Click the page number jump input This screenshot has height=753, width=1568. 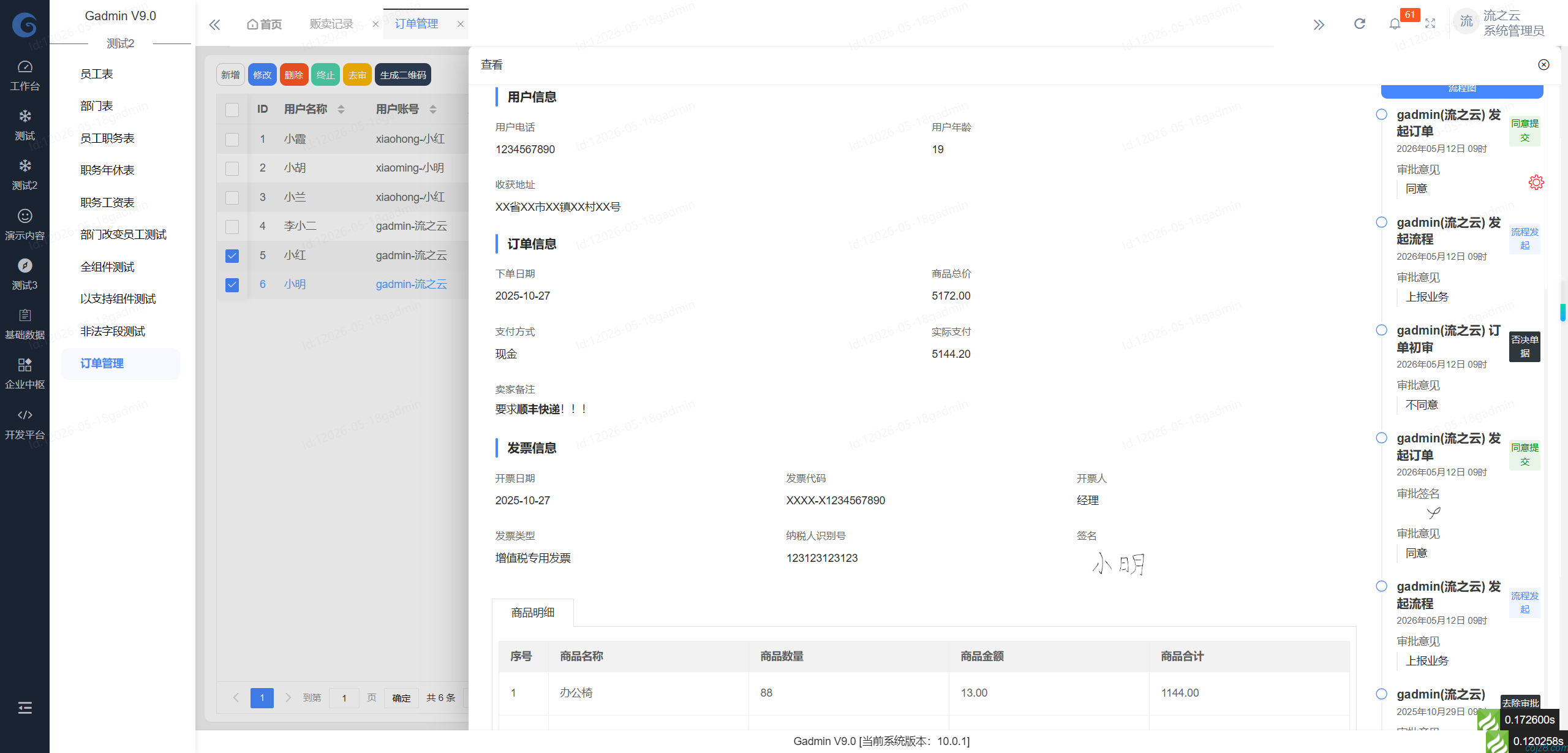344,698
